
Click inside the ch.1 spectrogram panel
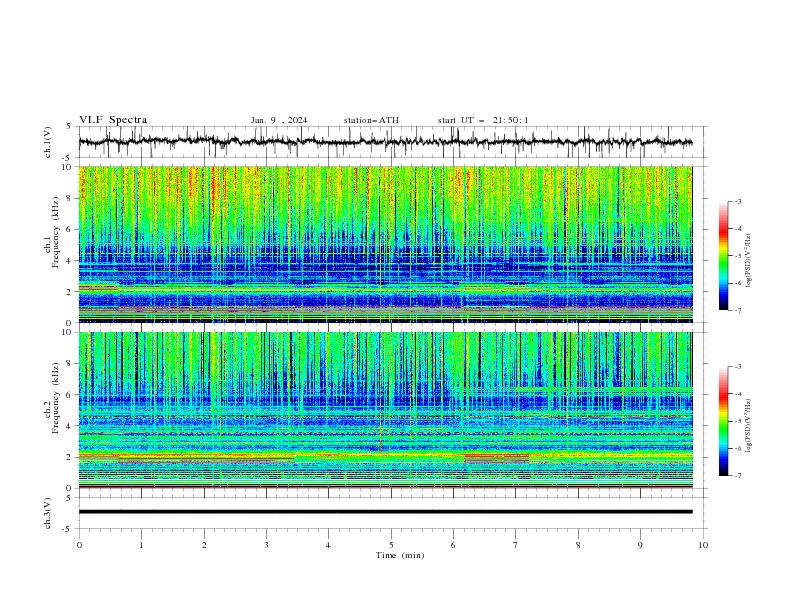(386, 244)
